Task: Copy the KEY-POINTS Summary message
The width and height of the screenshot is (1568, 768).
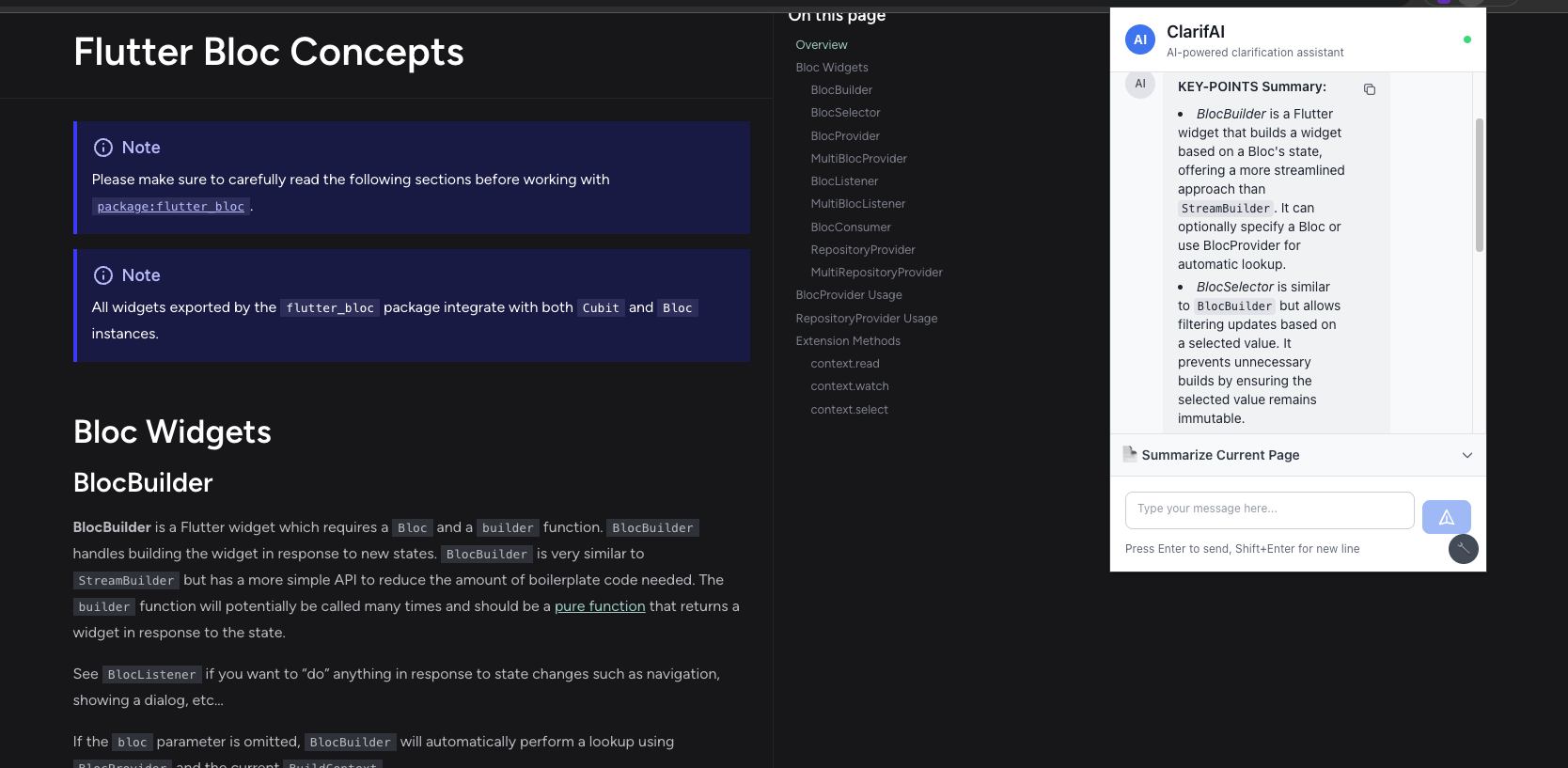Action: [x=1370, y=89]
